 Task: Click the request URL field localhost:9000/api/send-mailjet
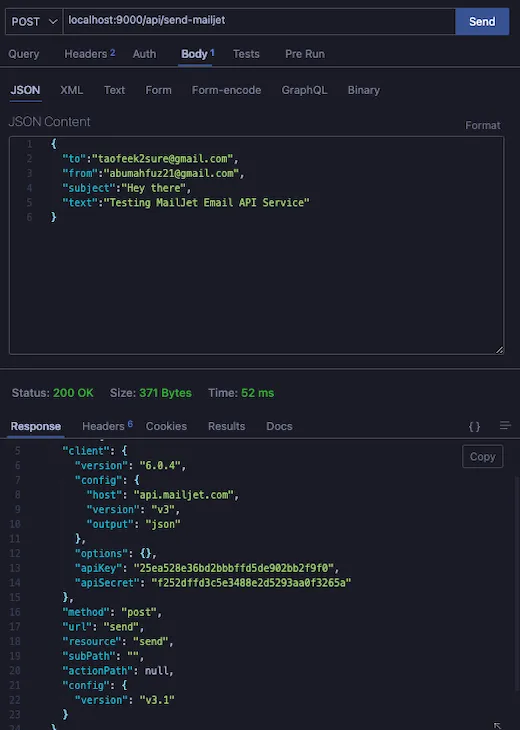tap(259, 21)
